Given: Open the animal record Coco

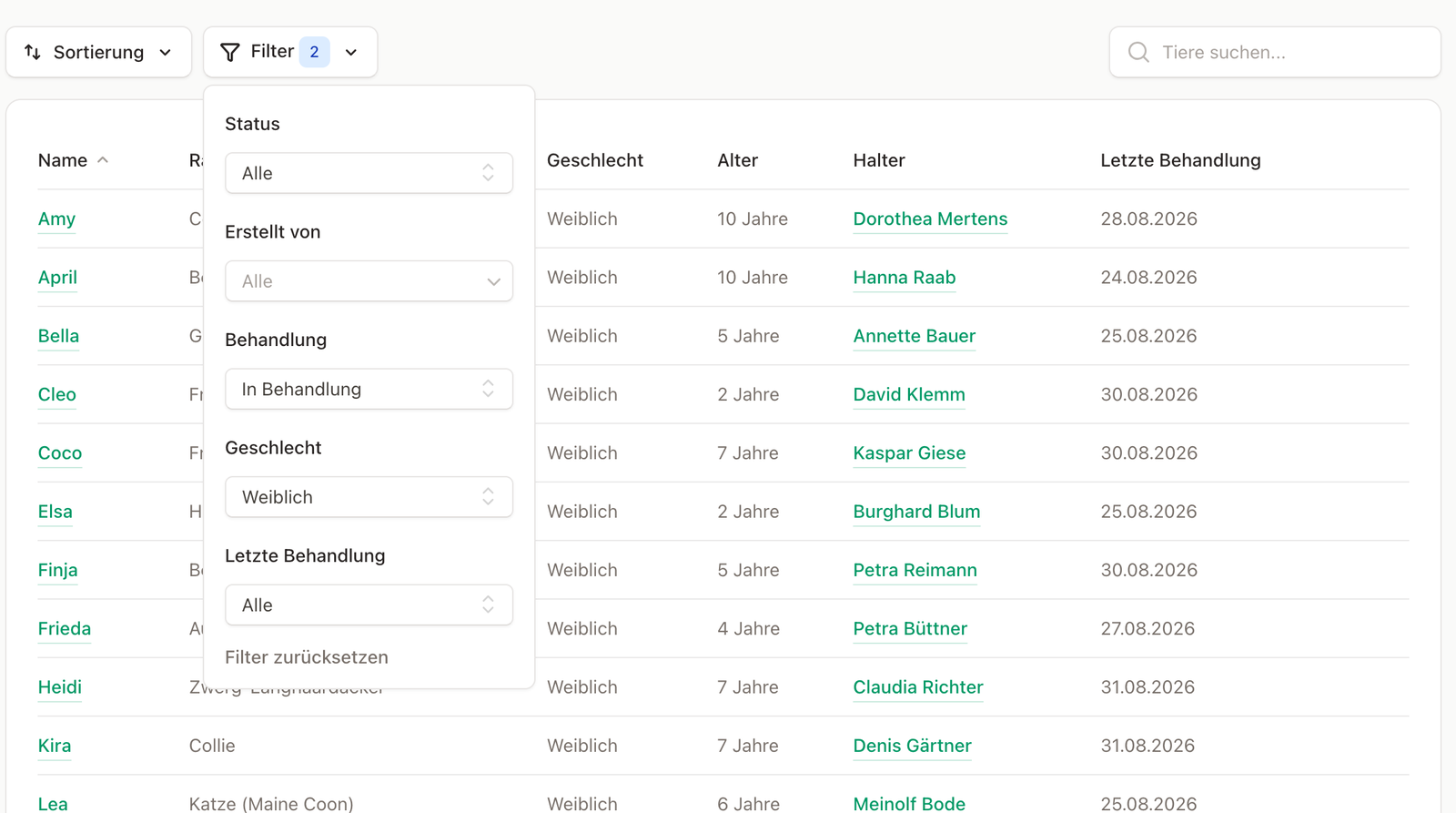Looking at the screenshot, I should click(x=60, y=453).
